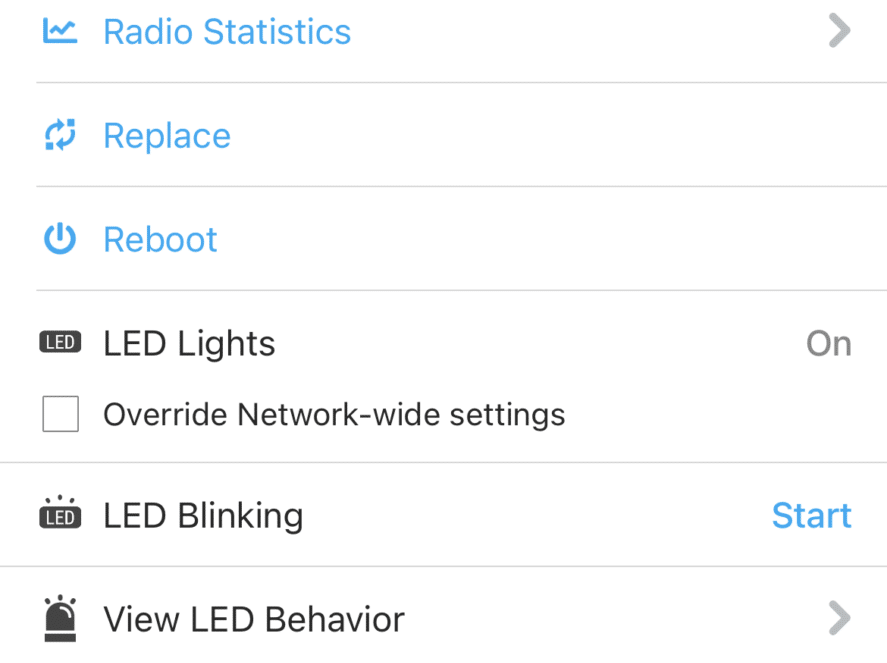Screen dimensions: 887x663
Task: Open View LED Behavior entry
Action: [444, 616]
